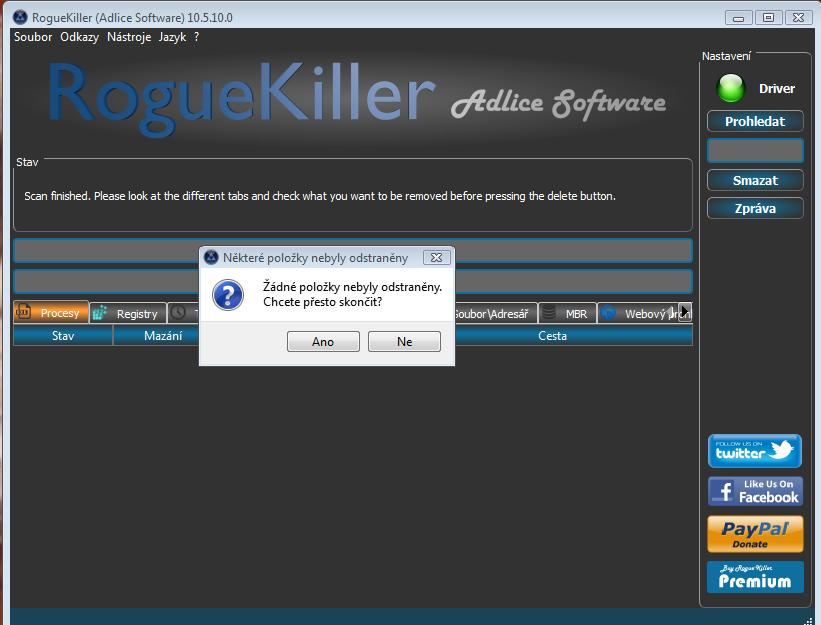Click the progress bar in the Nastavení panel
This screenshot has height=625, width=821.
755,151
